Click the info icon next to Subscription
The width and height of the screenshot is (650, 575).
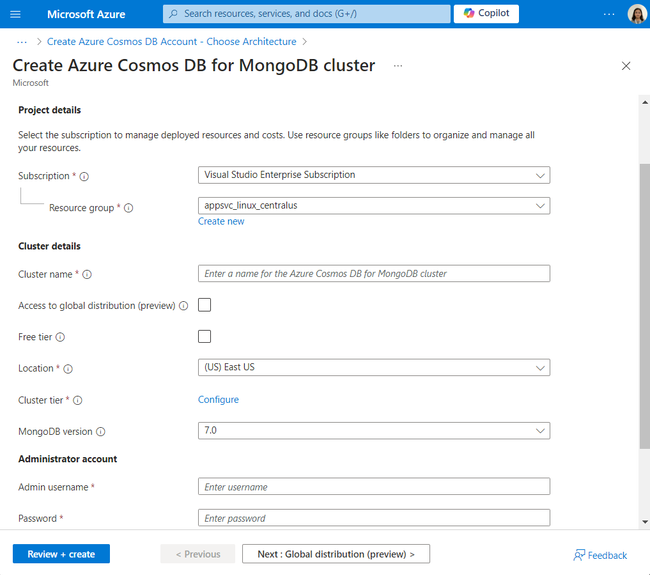point(84,176)
